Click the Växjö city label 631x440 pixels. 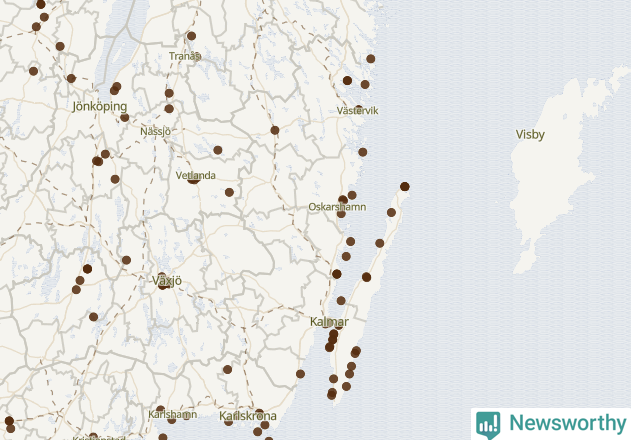tap(167, 281)
